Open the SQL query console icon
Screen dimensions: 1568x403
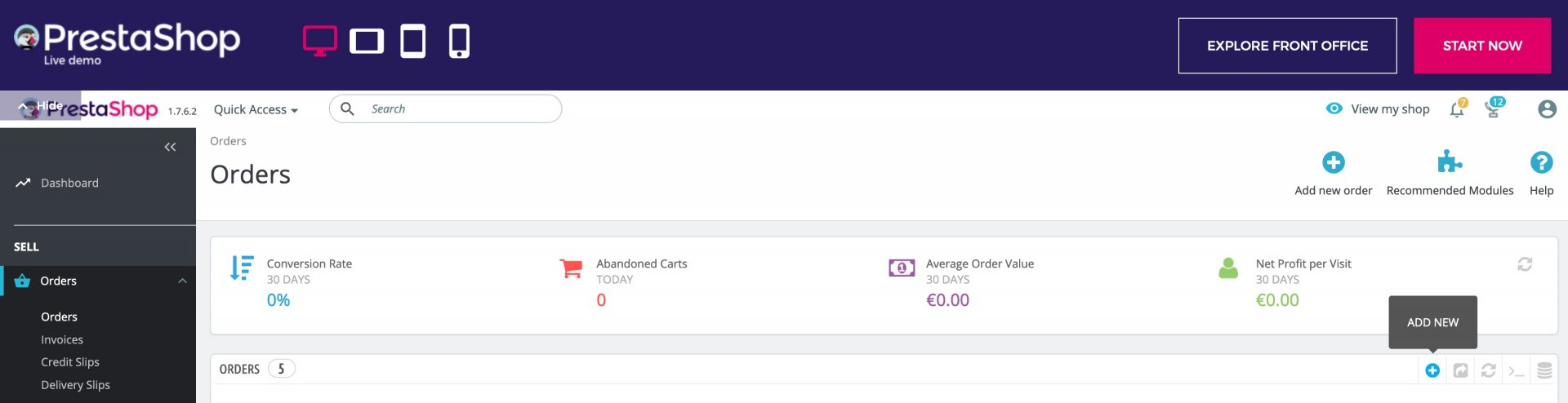[x=1516, y=370]
